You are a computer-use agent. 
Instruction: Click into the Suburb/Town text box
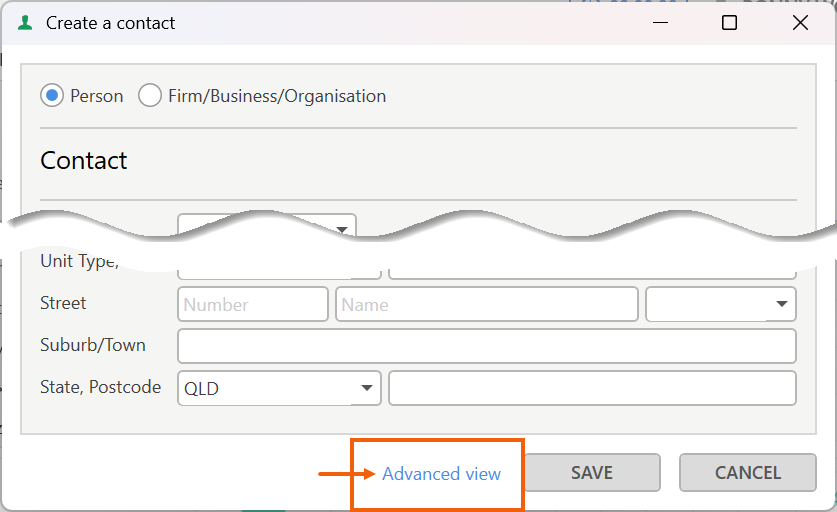point(487,346)
